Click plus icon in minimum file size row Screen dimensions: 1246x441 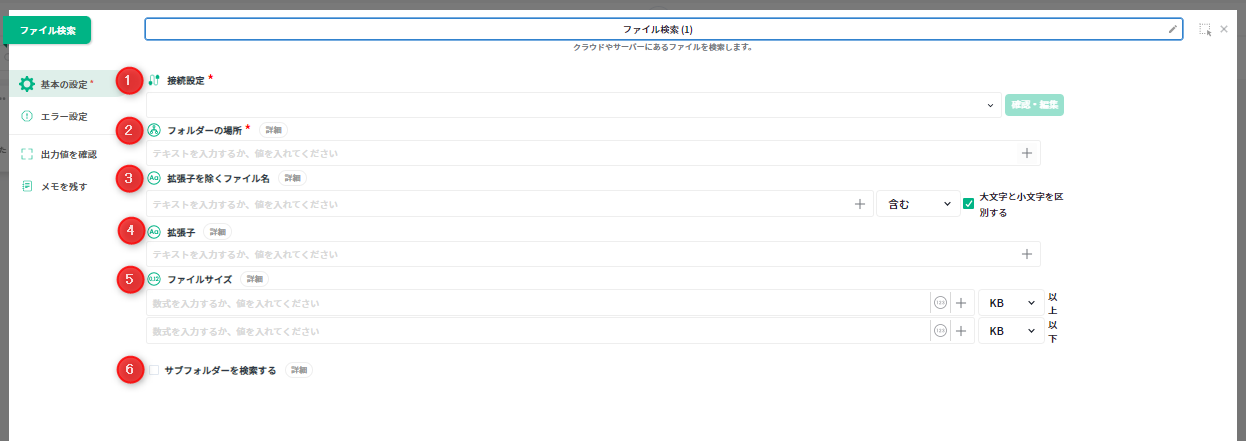point(961,303)
